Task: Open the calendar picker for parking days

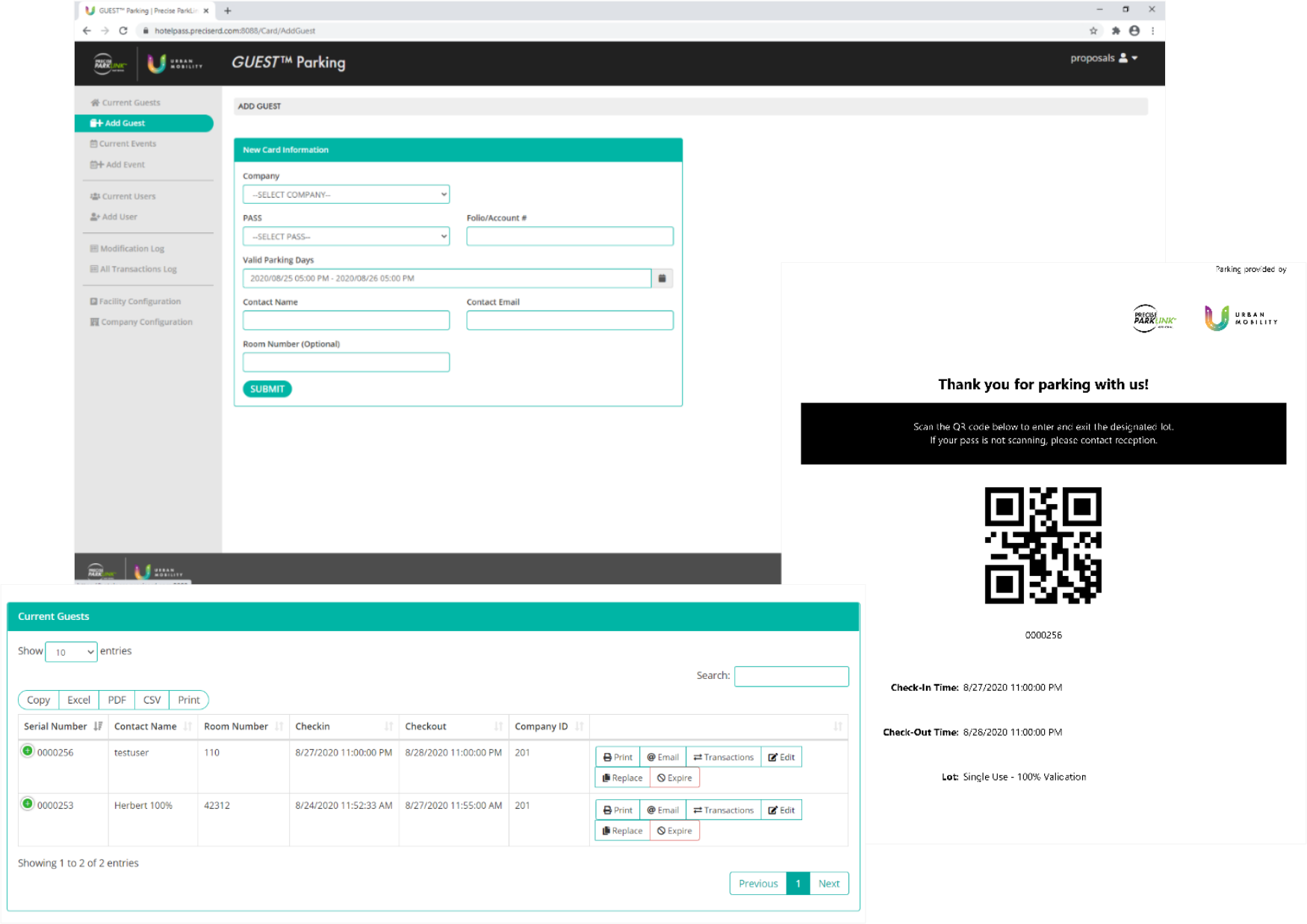Action: click(x=662, y=278)
